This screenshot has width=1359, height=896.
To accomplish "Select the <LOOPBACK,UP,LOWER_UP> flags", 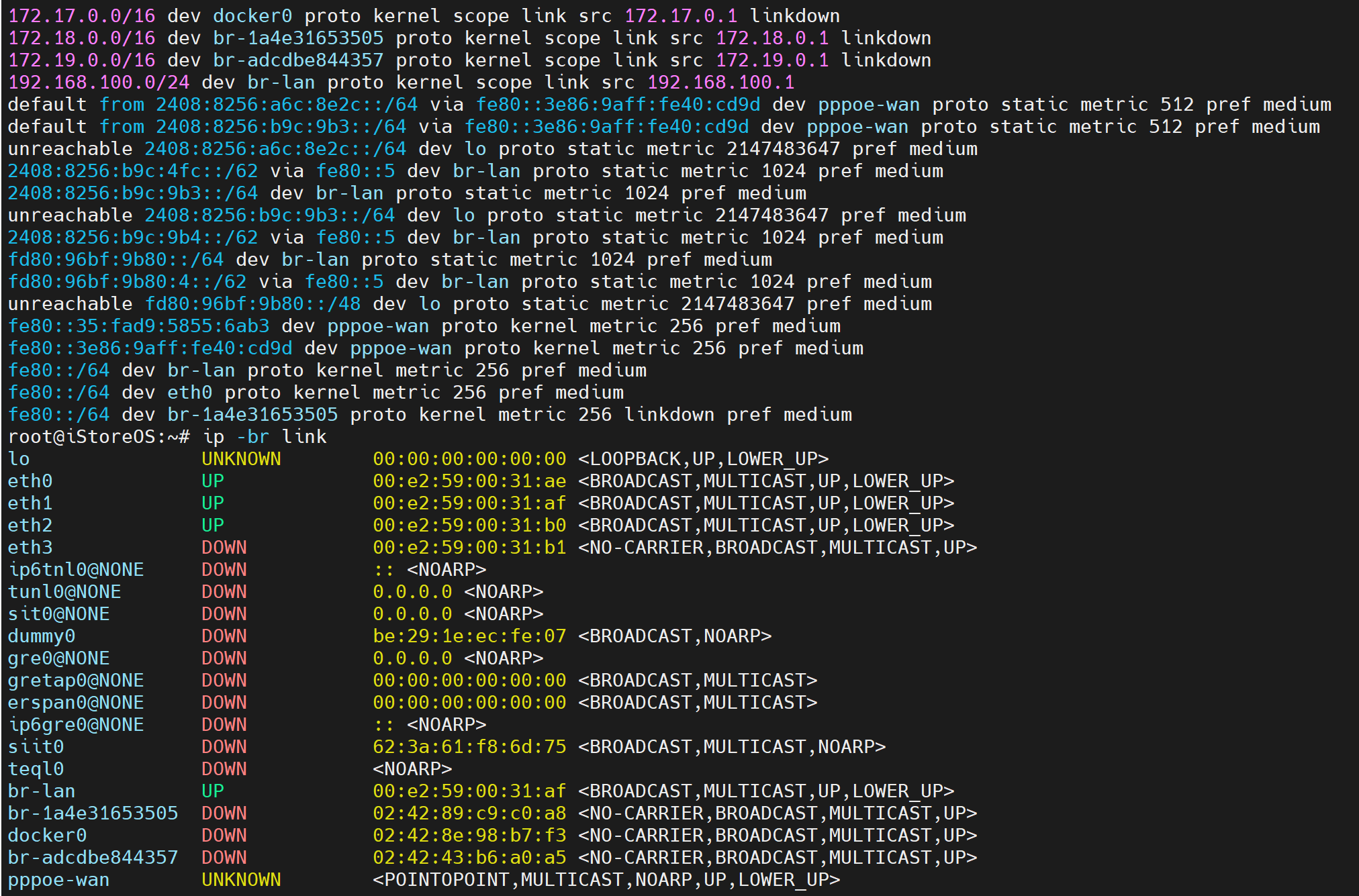I will 704,458.
